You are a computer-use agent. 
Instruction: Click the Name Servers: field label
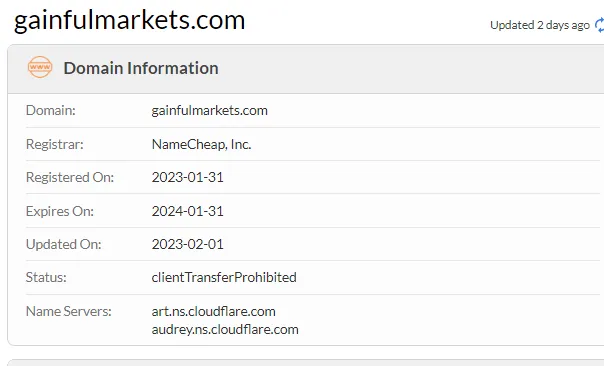69,311
